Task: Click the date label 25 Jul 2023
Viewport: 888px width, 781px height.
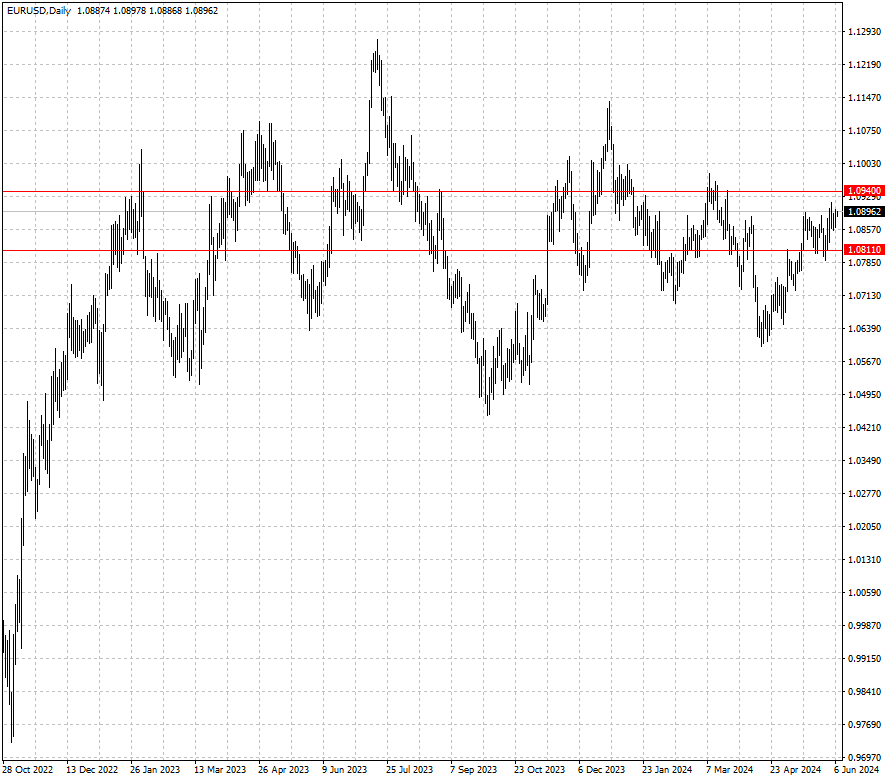Action: coord(409,770)
